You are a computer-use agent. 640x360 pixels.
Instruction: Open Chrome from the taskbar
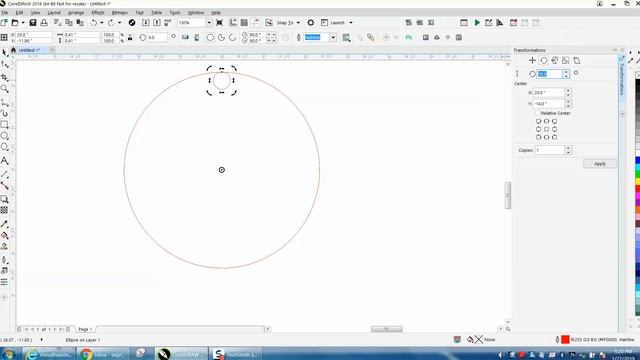103,354
